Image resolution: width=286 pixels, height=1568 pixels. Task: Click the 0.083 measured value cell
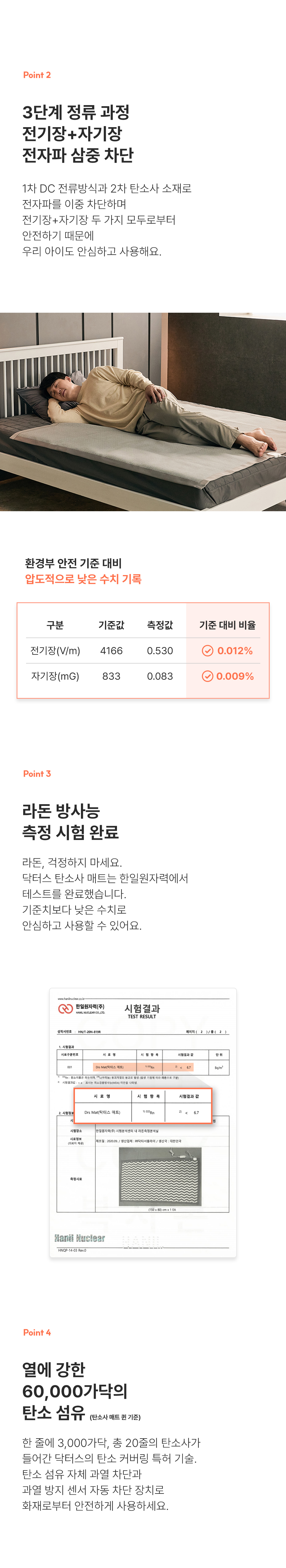160,676
